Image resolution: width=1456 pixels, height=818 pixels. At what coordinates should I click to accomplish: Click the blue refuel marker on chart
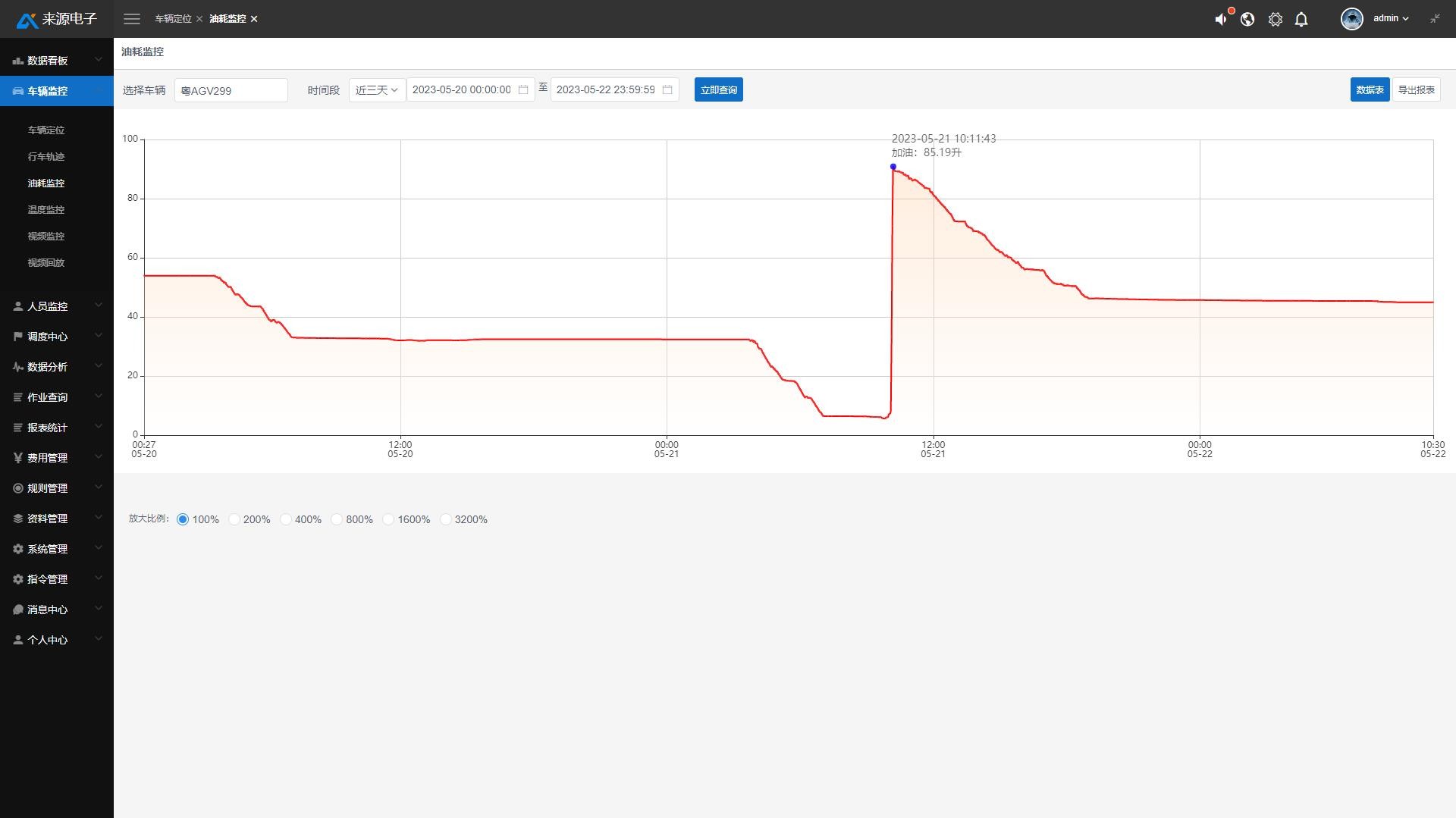click(x=893, y=167)
